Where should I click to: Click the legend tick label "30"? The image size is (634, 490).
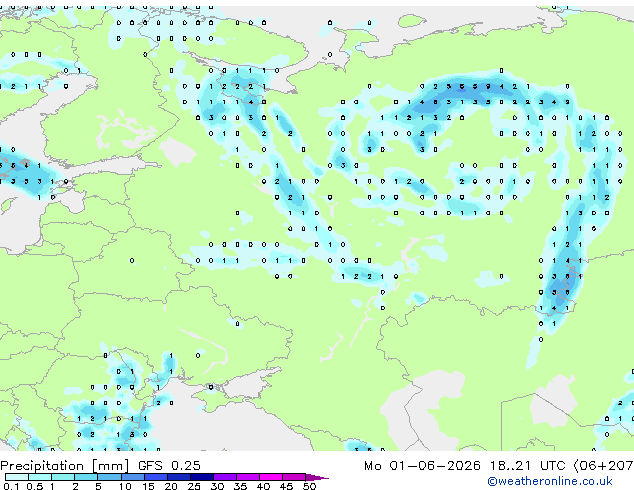(x=217, y=486)
